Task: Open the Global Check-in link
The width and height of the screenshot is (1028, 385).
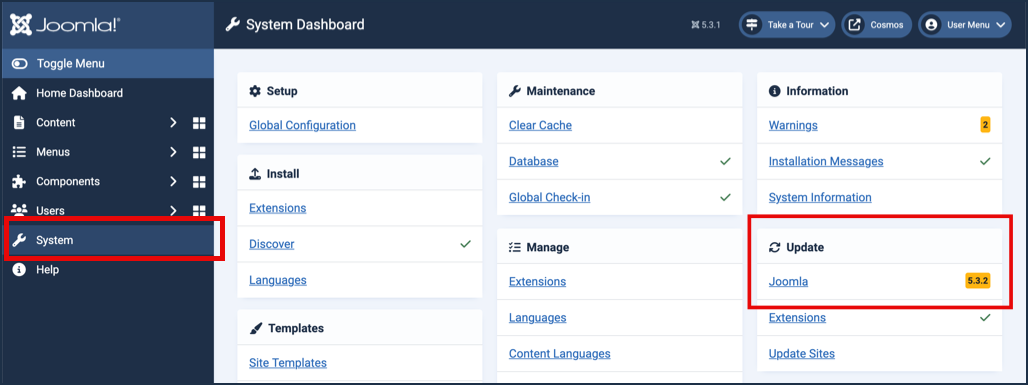Action: tap(549, 197)
